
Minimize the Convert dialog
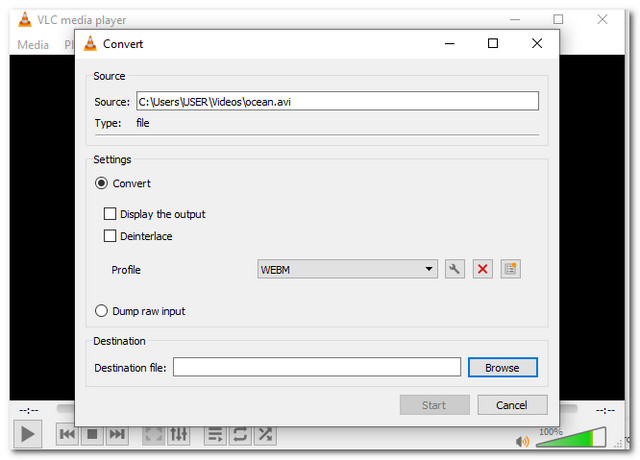[449, 43]
